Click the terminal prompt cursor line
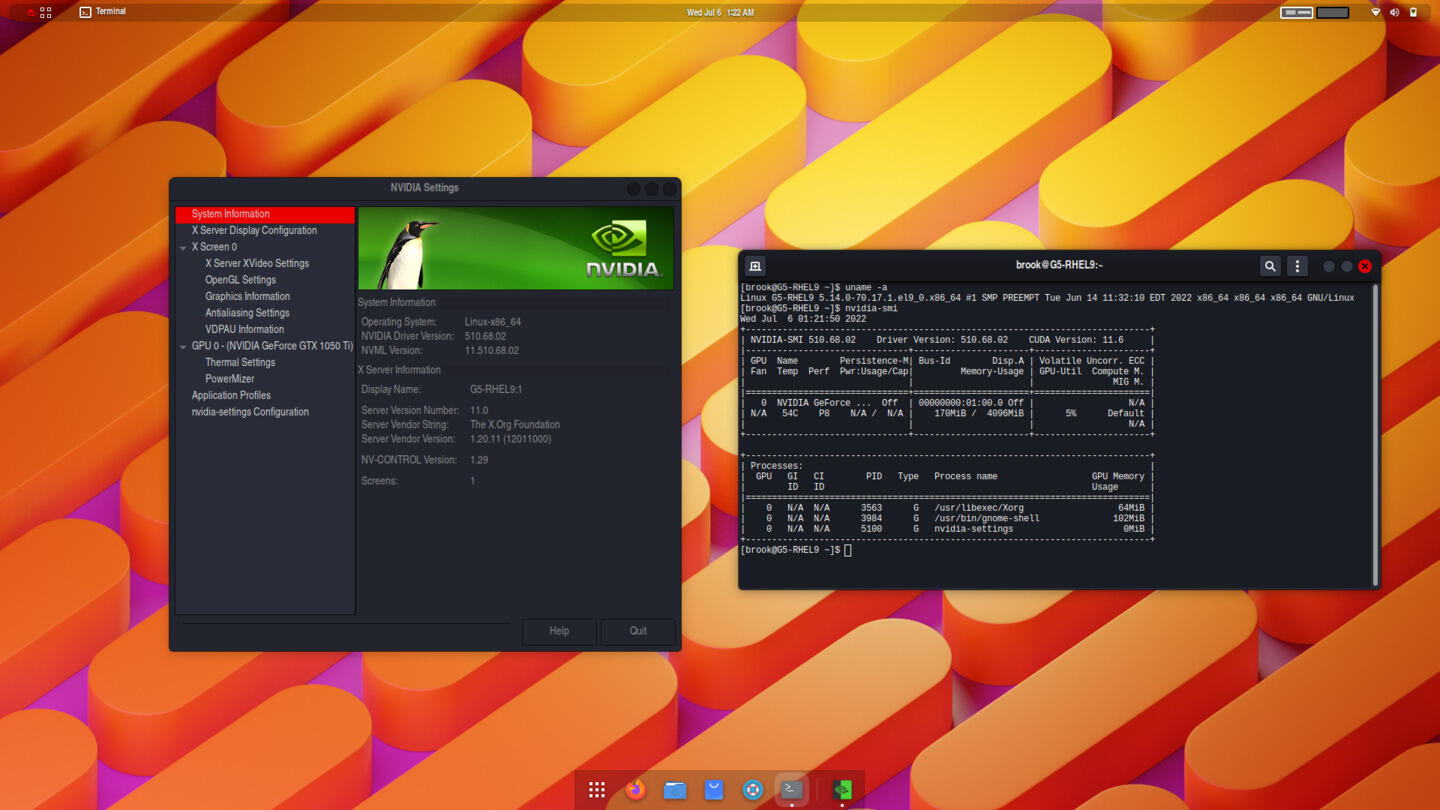 (796, 550)
